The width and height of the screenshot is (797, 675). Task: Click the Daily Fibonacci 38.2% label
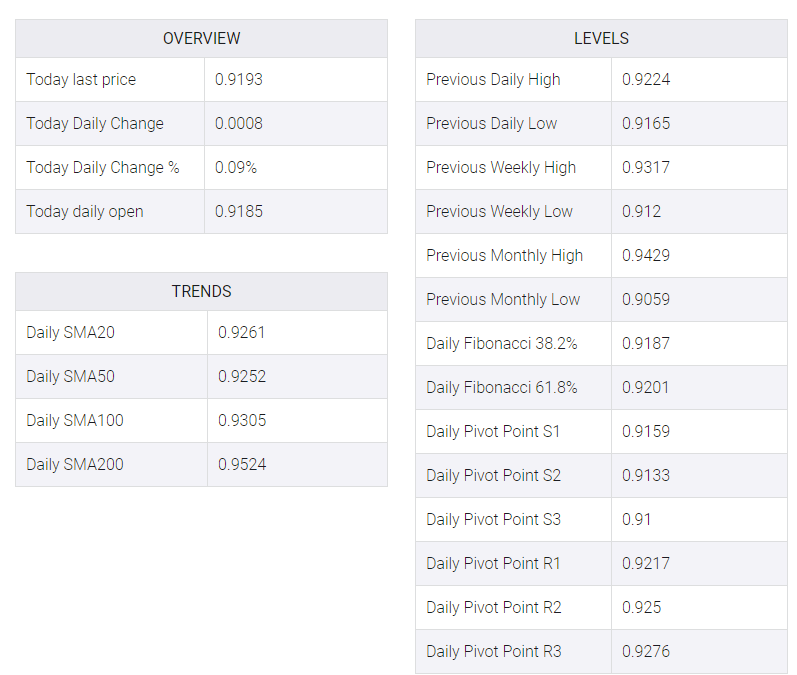502,343
